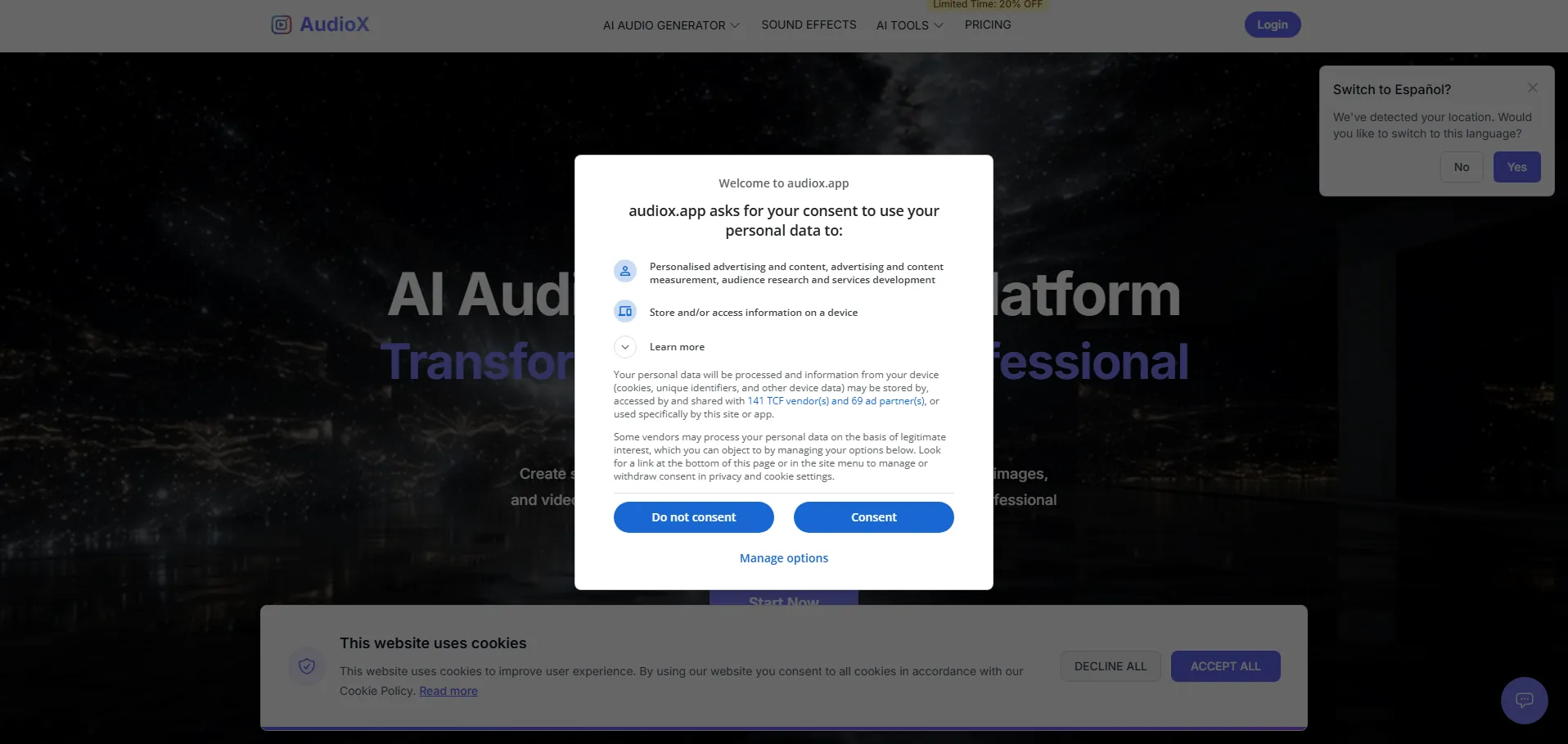This screenshot has height=744, width=1568.
Task: Click Accept All cookies button
Action: pyautogui.click(x=1224, y=666)
